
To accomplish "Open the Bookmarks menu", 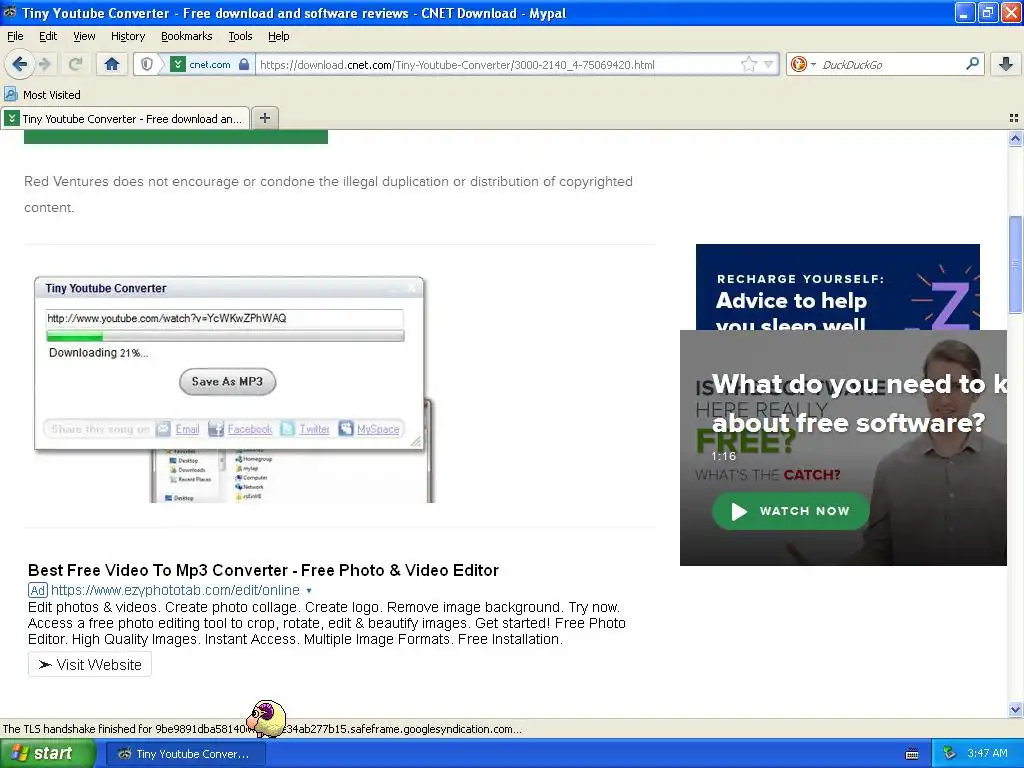I will pyautogui.click(x=186, y=36).
